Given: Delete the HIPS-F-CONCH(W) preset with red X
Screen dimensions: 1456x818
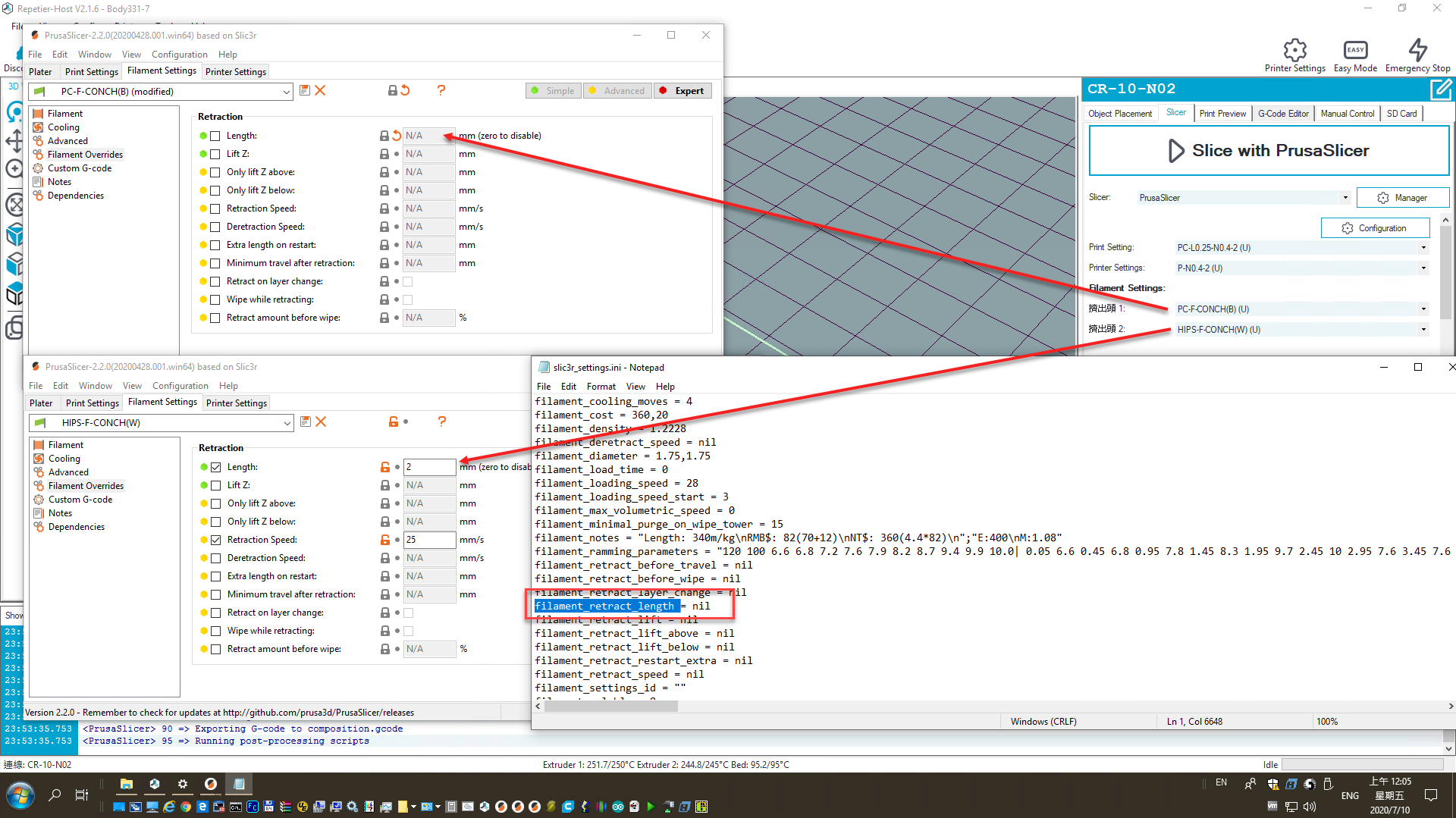Looking at the screenshot, I should (x=321, y=422).
